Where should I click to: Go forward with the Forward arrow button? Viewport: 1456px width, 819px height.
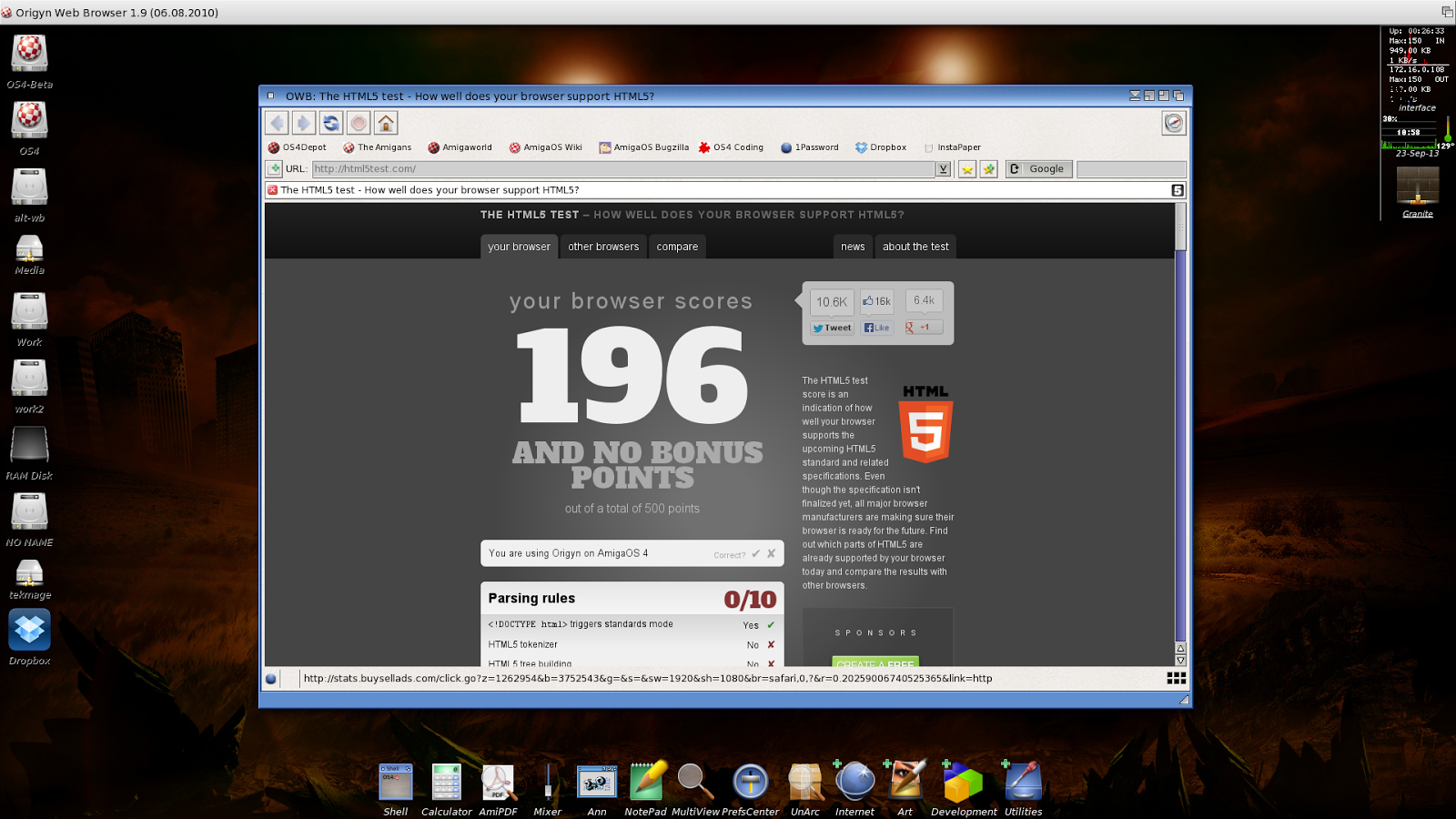point(304,123)
